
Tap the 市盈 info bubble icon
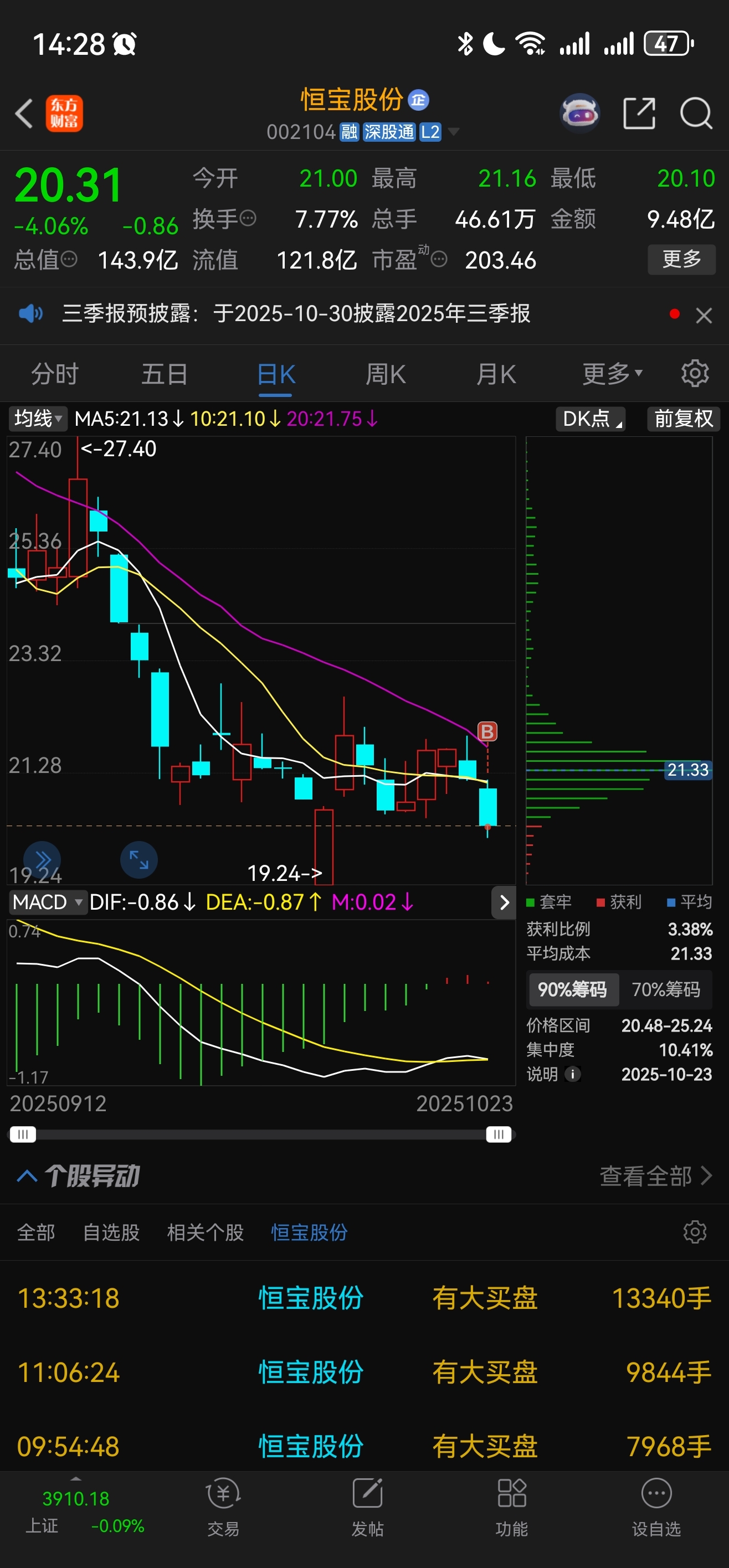[439, 259]
